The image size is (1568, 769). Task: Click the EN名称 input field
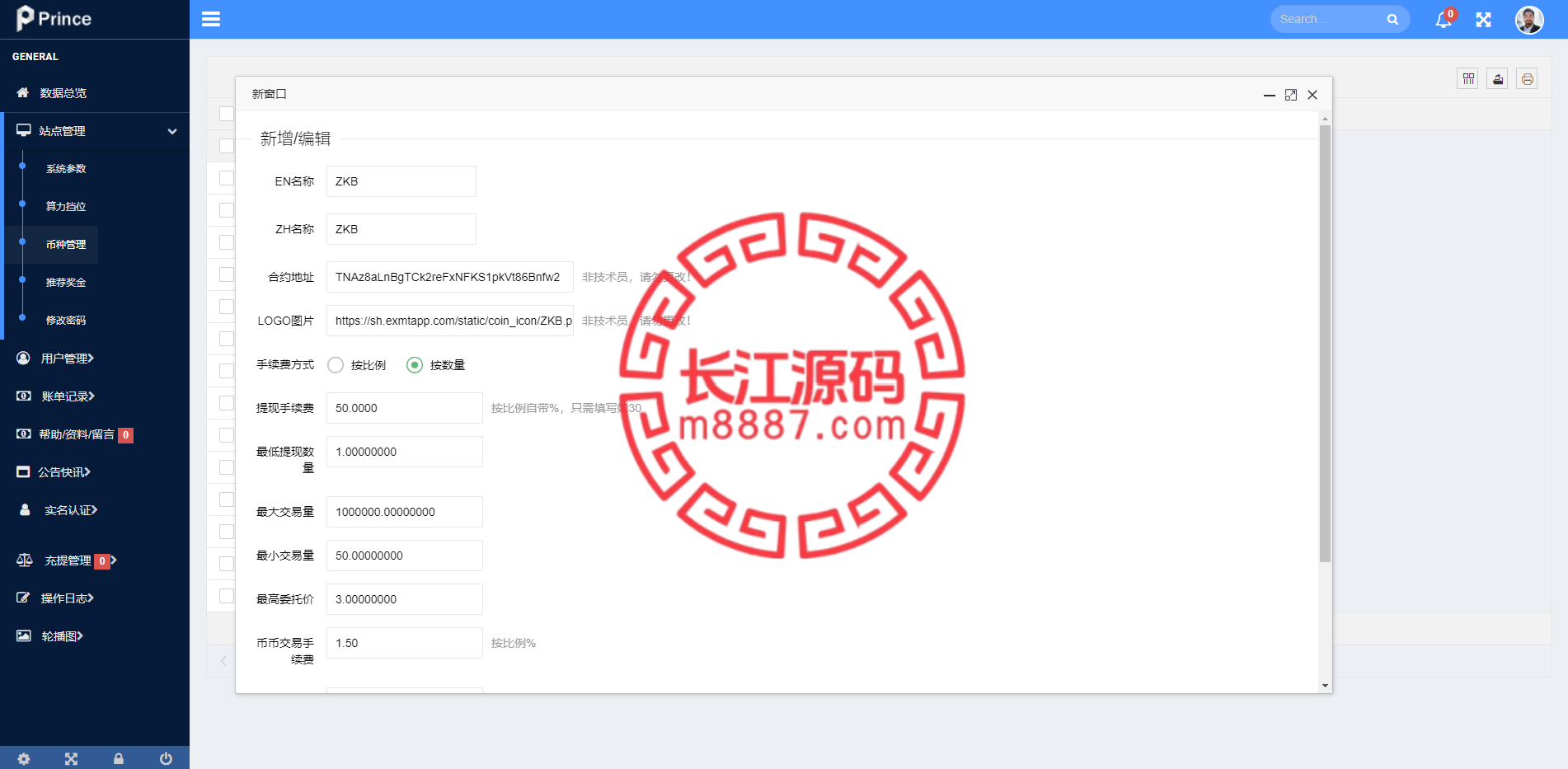[x=401, y=181]
